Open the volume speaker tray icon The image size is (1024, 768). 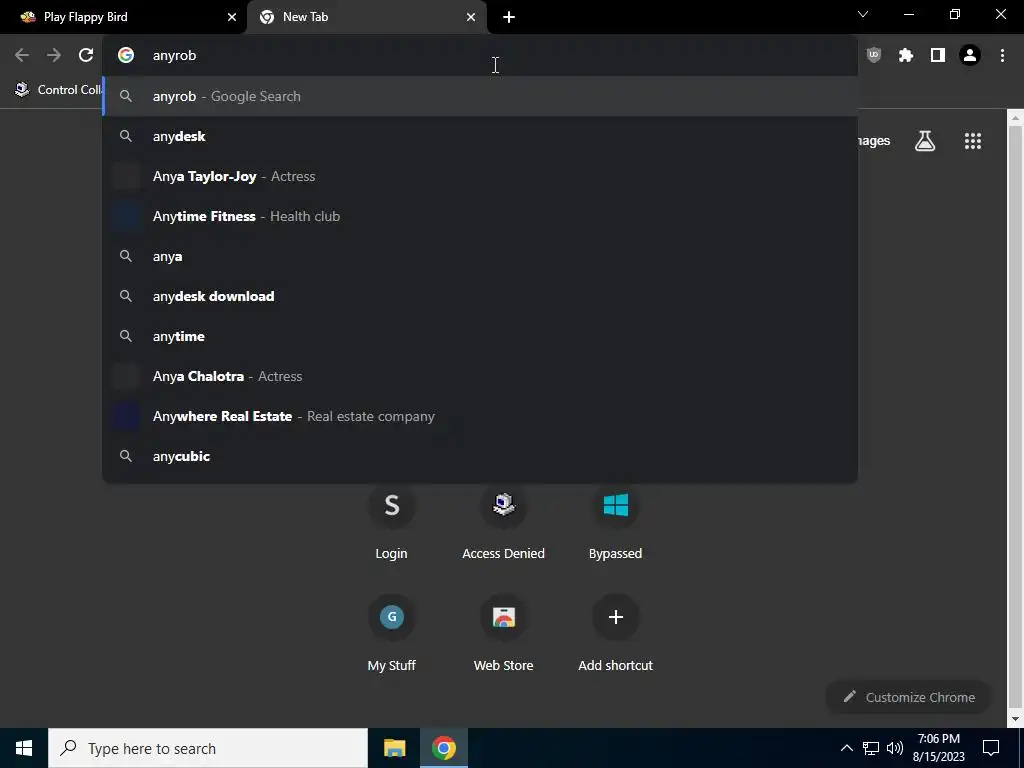(895, 748)
